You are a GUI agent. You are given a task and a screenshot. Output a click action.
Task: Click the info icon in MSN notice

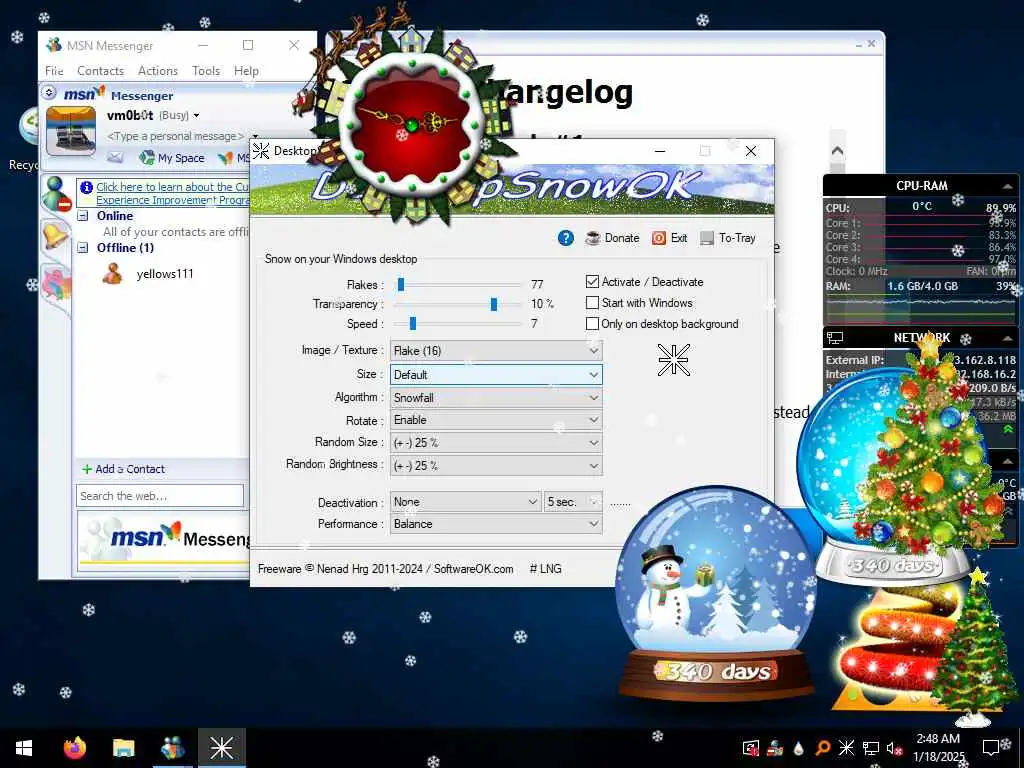click(x=86, y=187)
